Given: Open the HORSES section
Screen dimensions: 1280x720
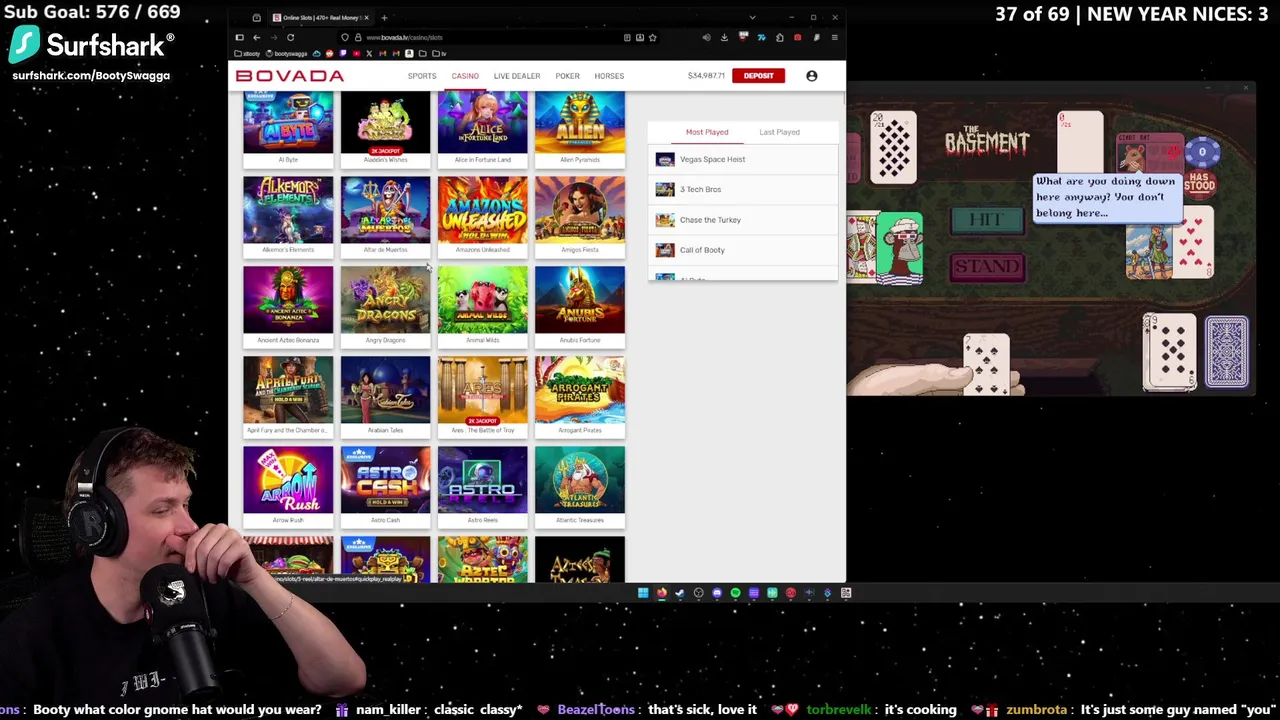Looking at the screenshot, I should [x=609, y=76].
